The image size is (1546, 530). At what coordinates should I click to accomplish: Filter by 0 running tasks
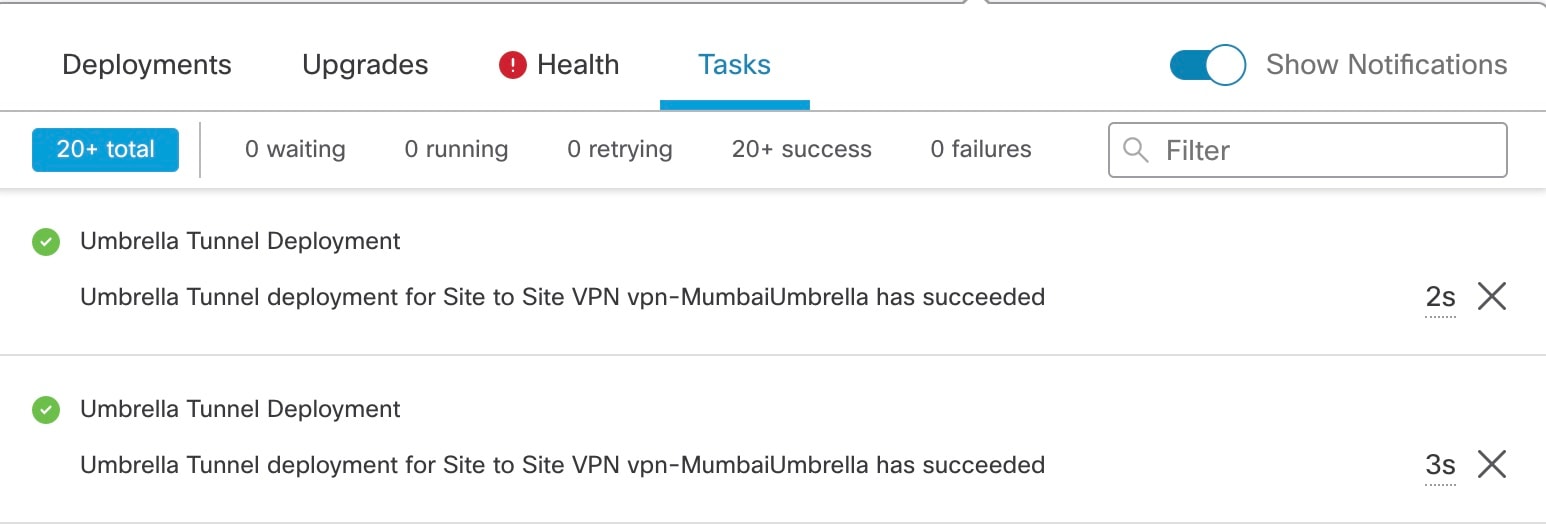(456, 150)
